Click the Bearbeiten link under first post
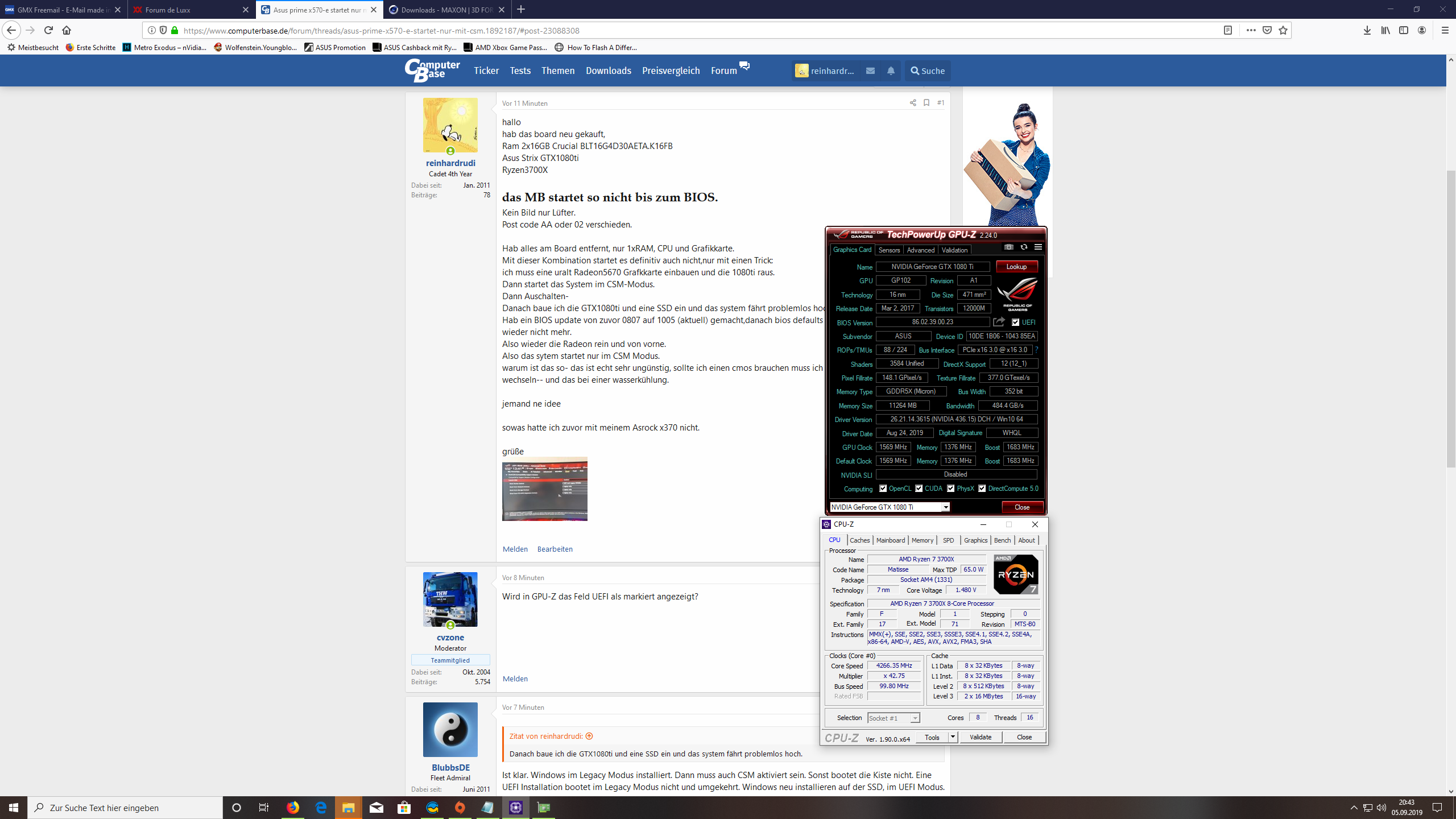 coord(555,549)
